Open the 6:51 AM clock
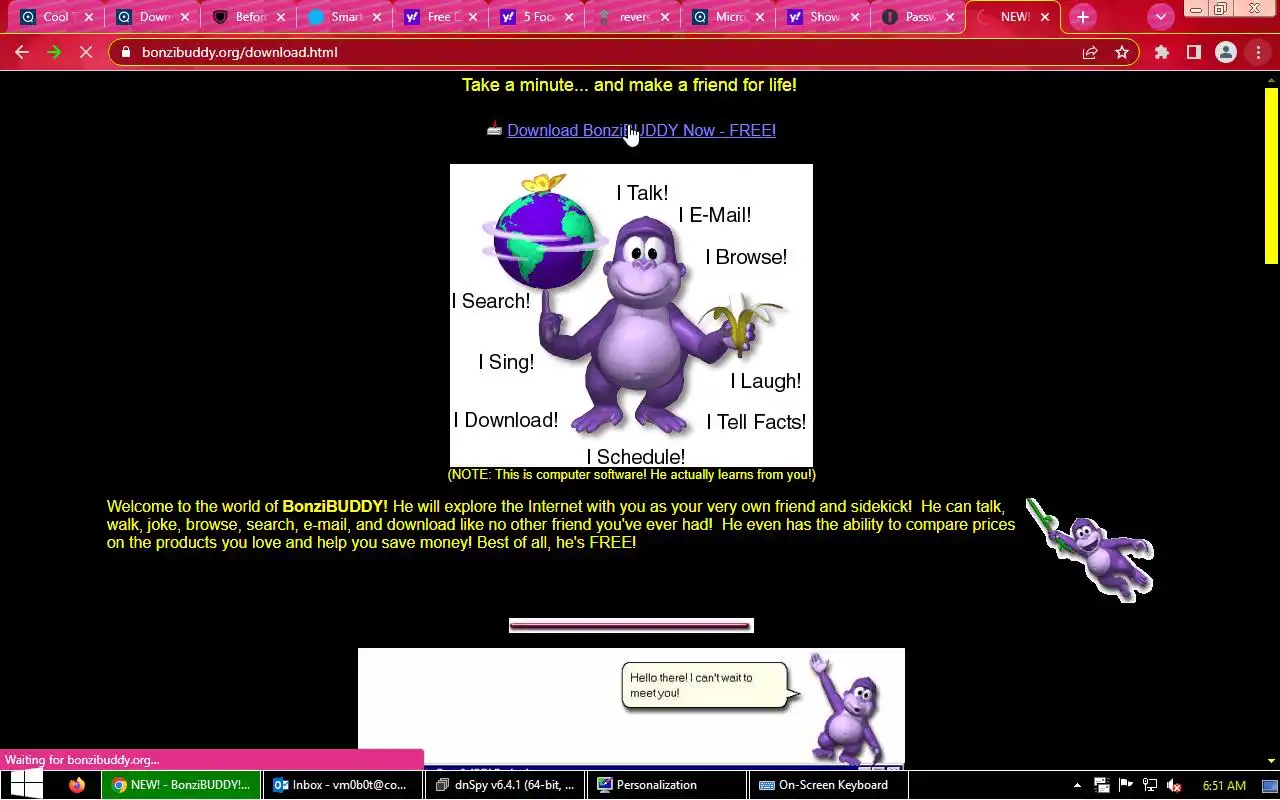 (x=1224, y=786)
